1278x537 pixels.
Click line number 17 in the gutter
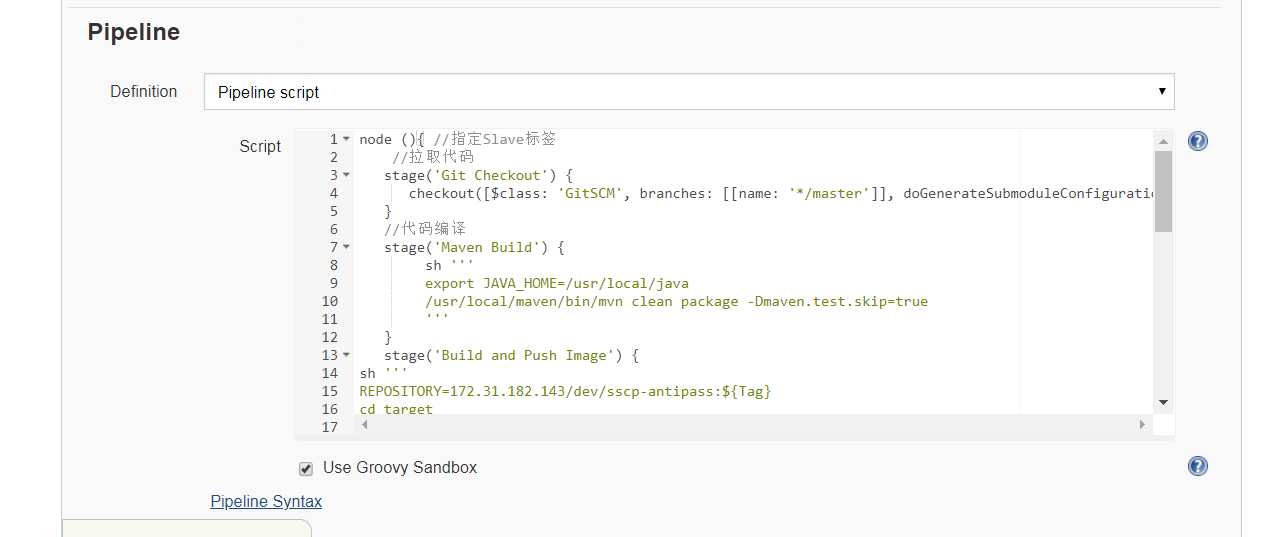pyautogui.click(x=330, y=427)
